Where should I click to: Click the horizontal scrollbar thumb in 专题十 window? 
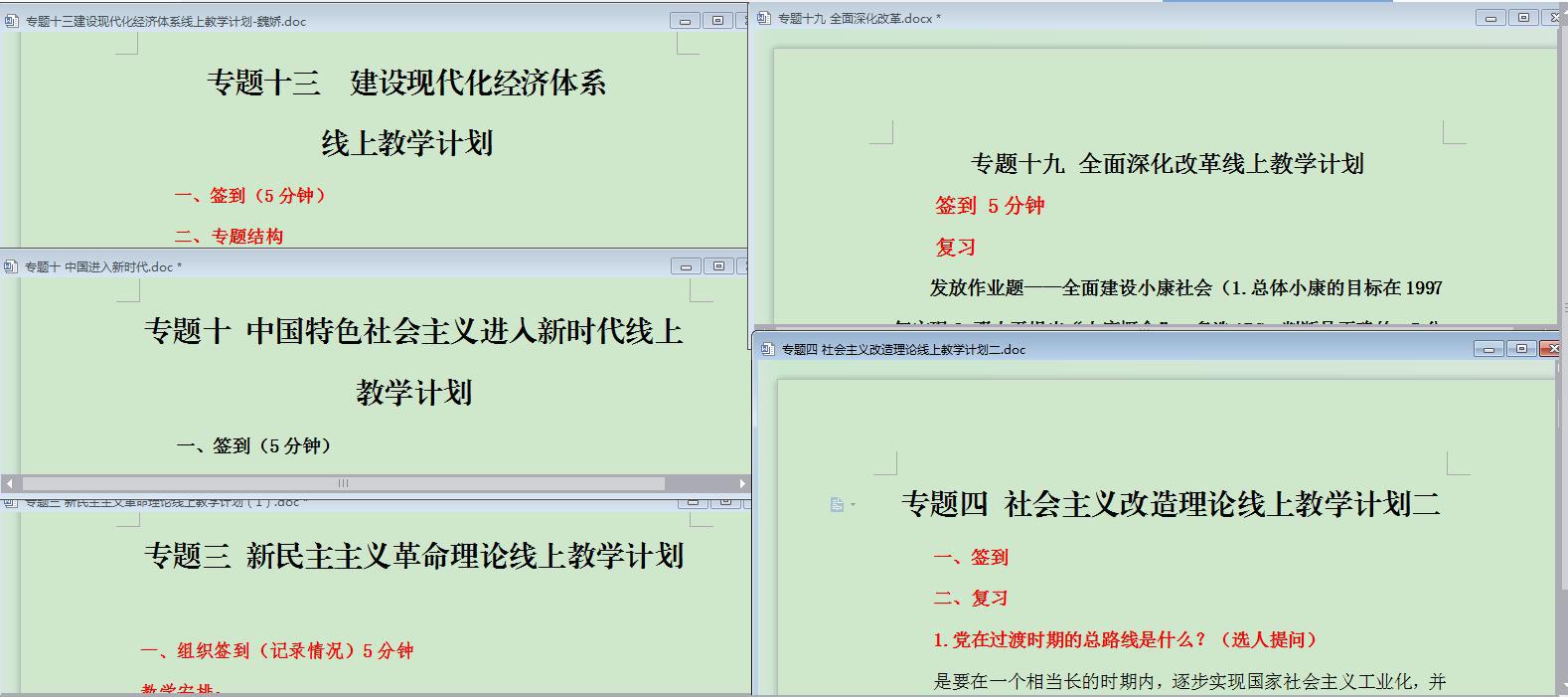click(343, 484)
